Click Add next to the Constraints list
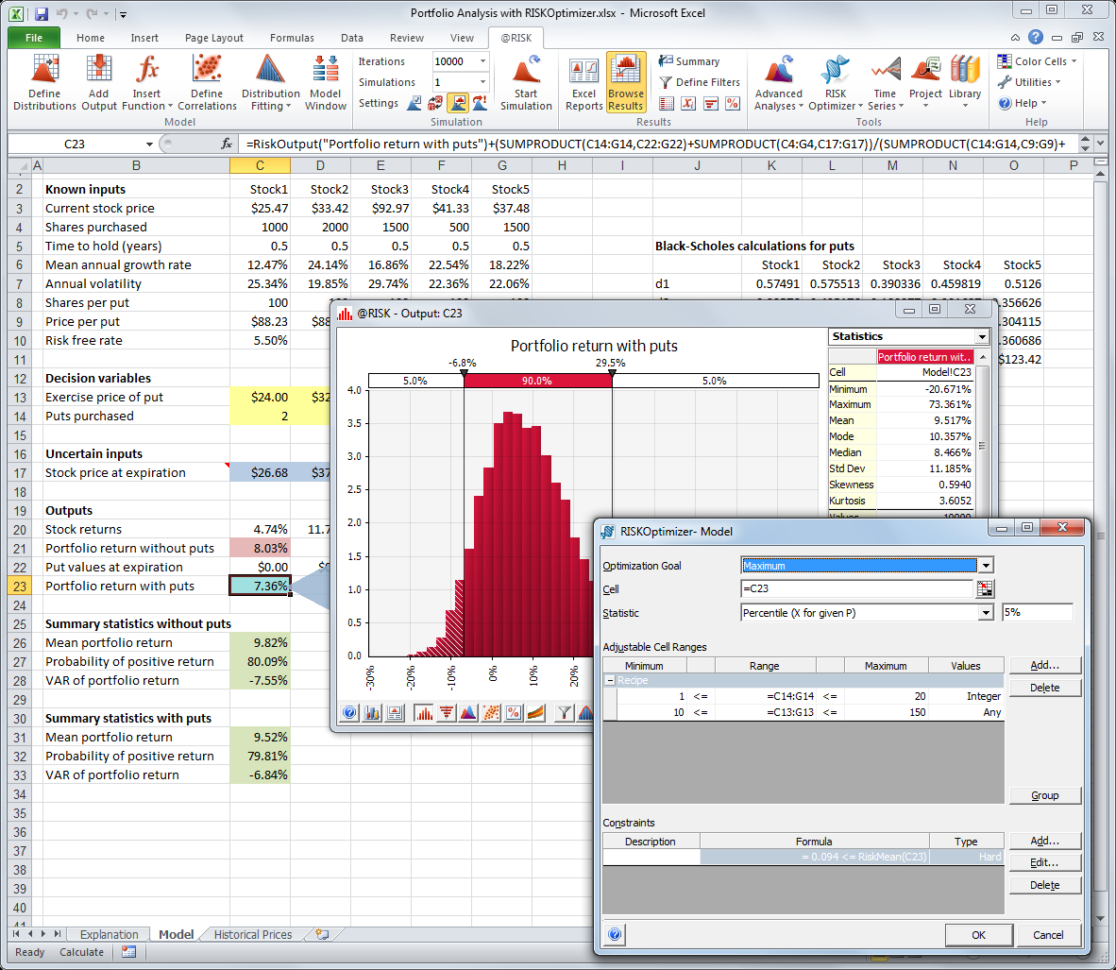Image resolution: width=1116 pixels, height=970 pixels. pyautogui.click(x=1044, y=840)
